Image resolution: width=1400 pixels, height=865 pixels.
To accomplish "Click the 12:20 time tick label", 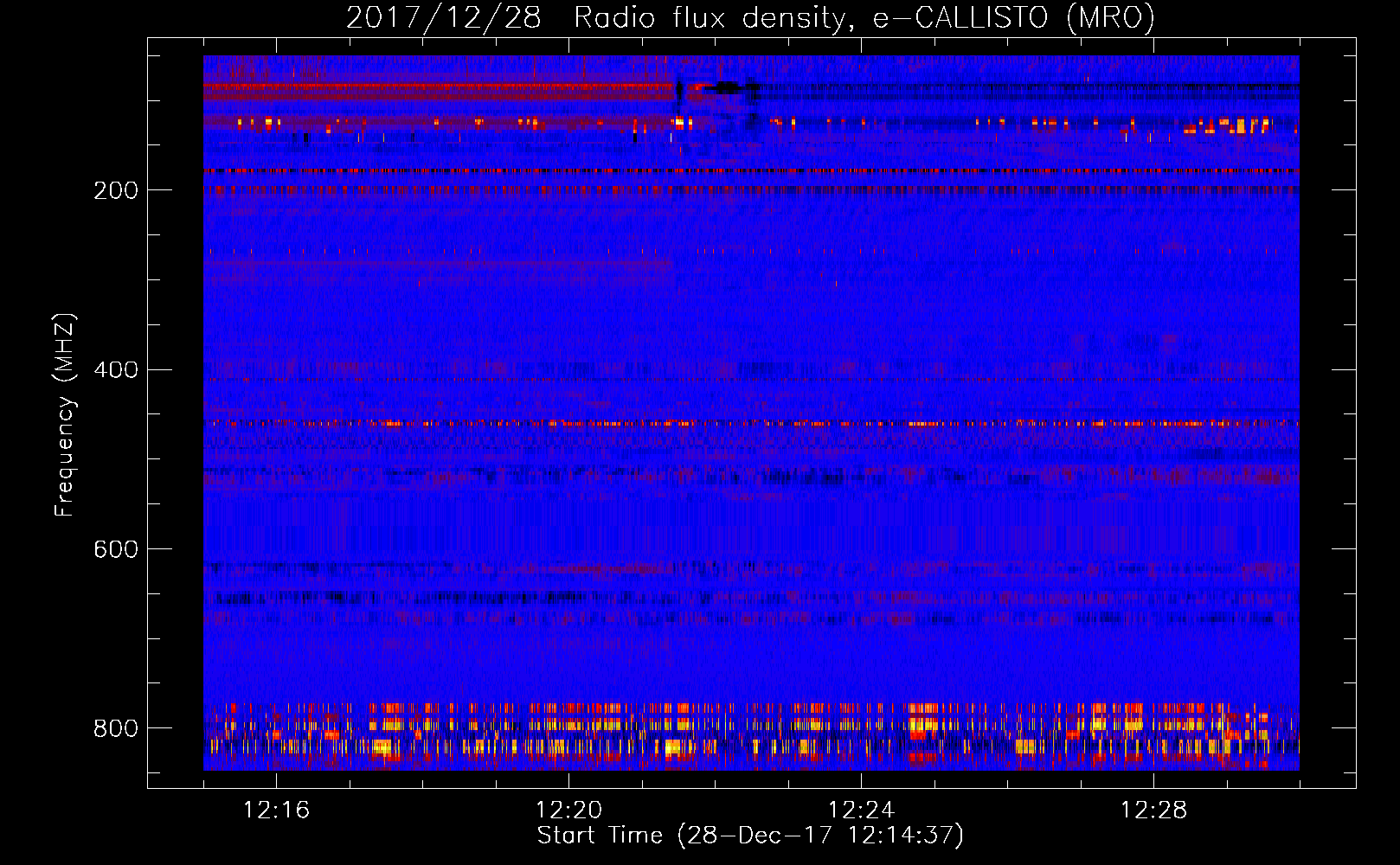I will (x=568, y=811).
